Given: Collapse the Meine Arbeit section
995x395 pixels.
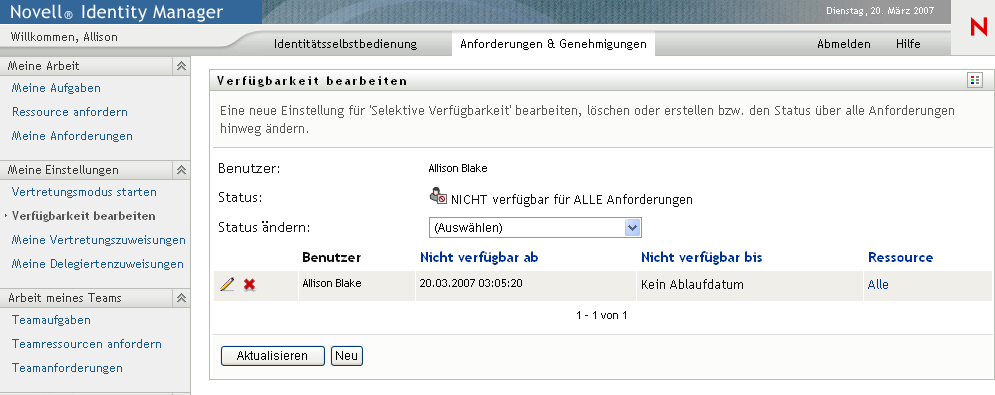Looking at the screenshot, I should point(181,66).
